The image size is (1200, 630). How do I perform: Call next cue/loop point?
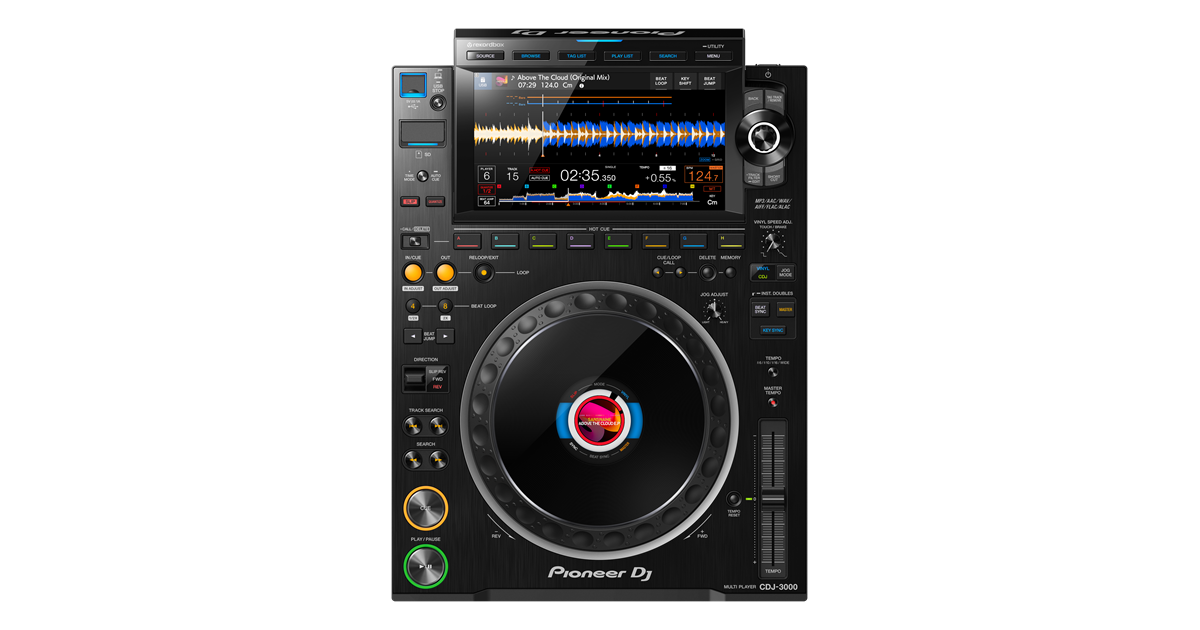click(680, 273)
